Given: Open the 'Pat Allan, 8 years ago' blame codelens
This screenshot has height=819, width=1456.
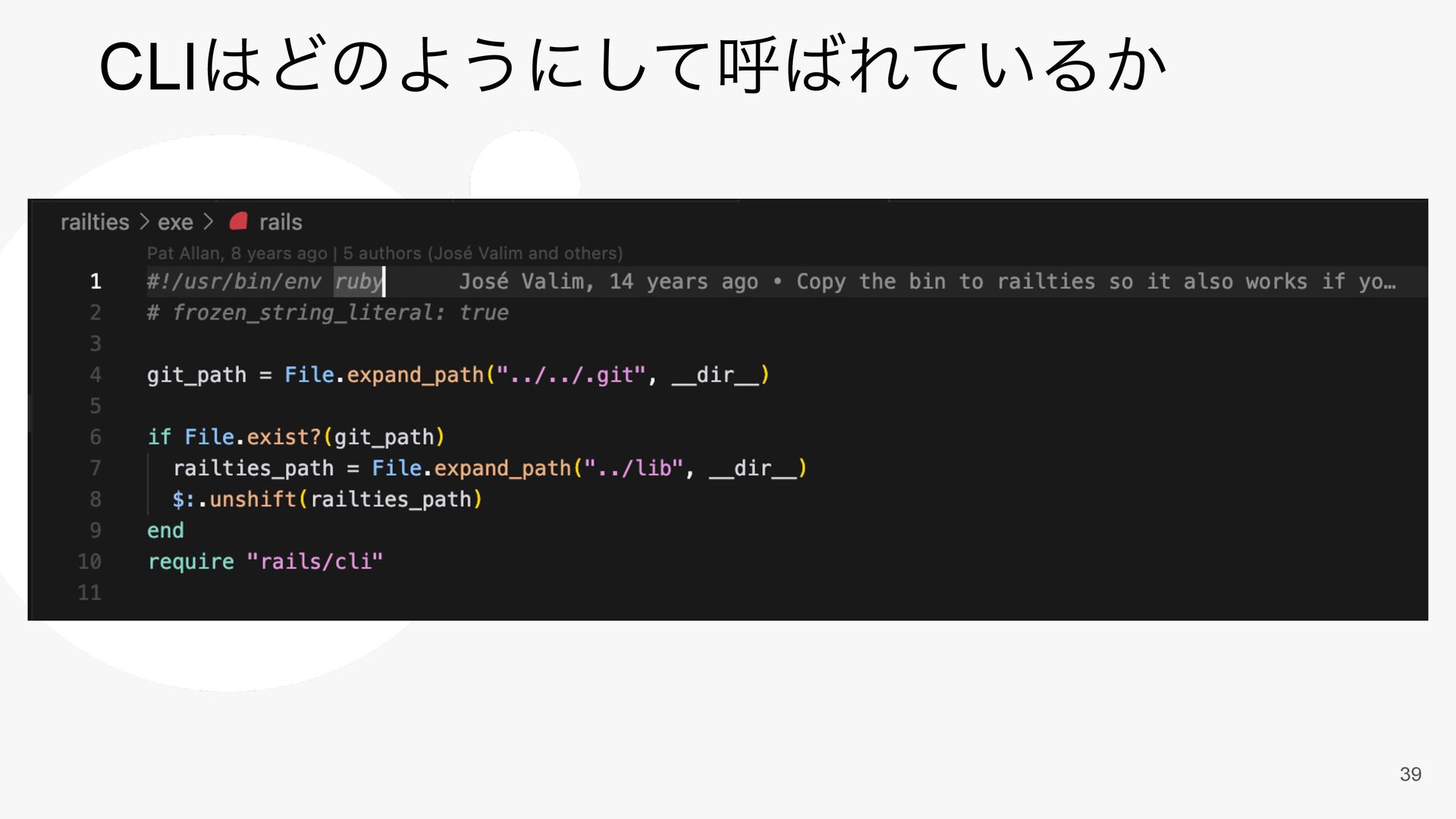Looking at the screenshot, I should [x=237, y=253].
